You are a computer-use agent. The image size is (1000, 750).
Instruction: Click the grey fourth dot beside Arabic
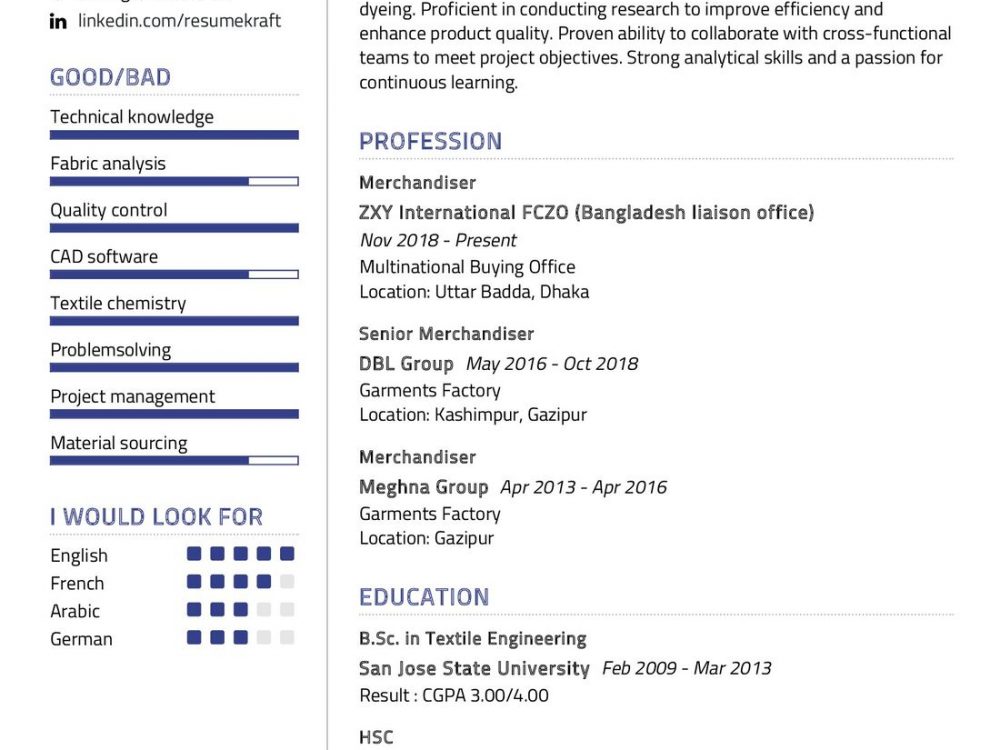[x=264, y=610]
